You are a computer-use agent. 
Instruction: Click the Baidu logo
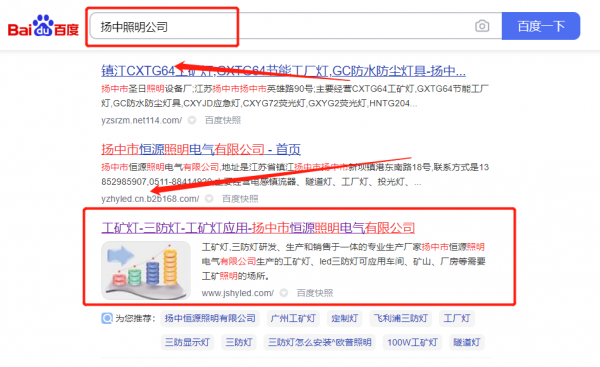click(43, 26)
